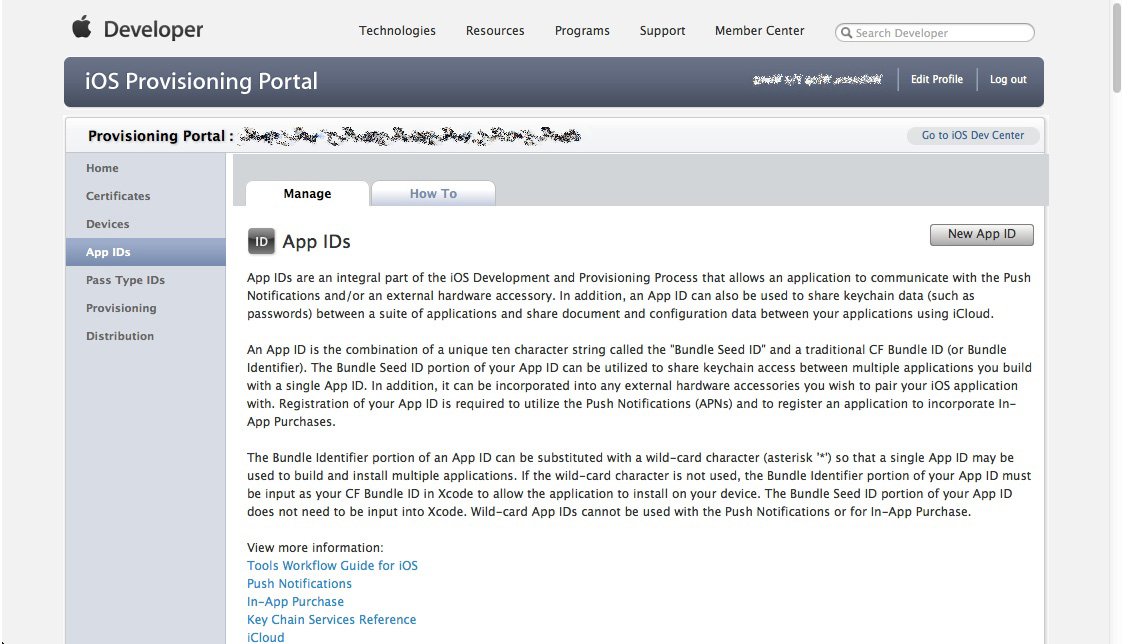Click the Apple Developer logo
1122x644 pixels.
[137, 29]
